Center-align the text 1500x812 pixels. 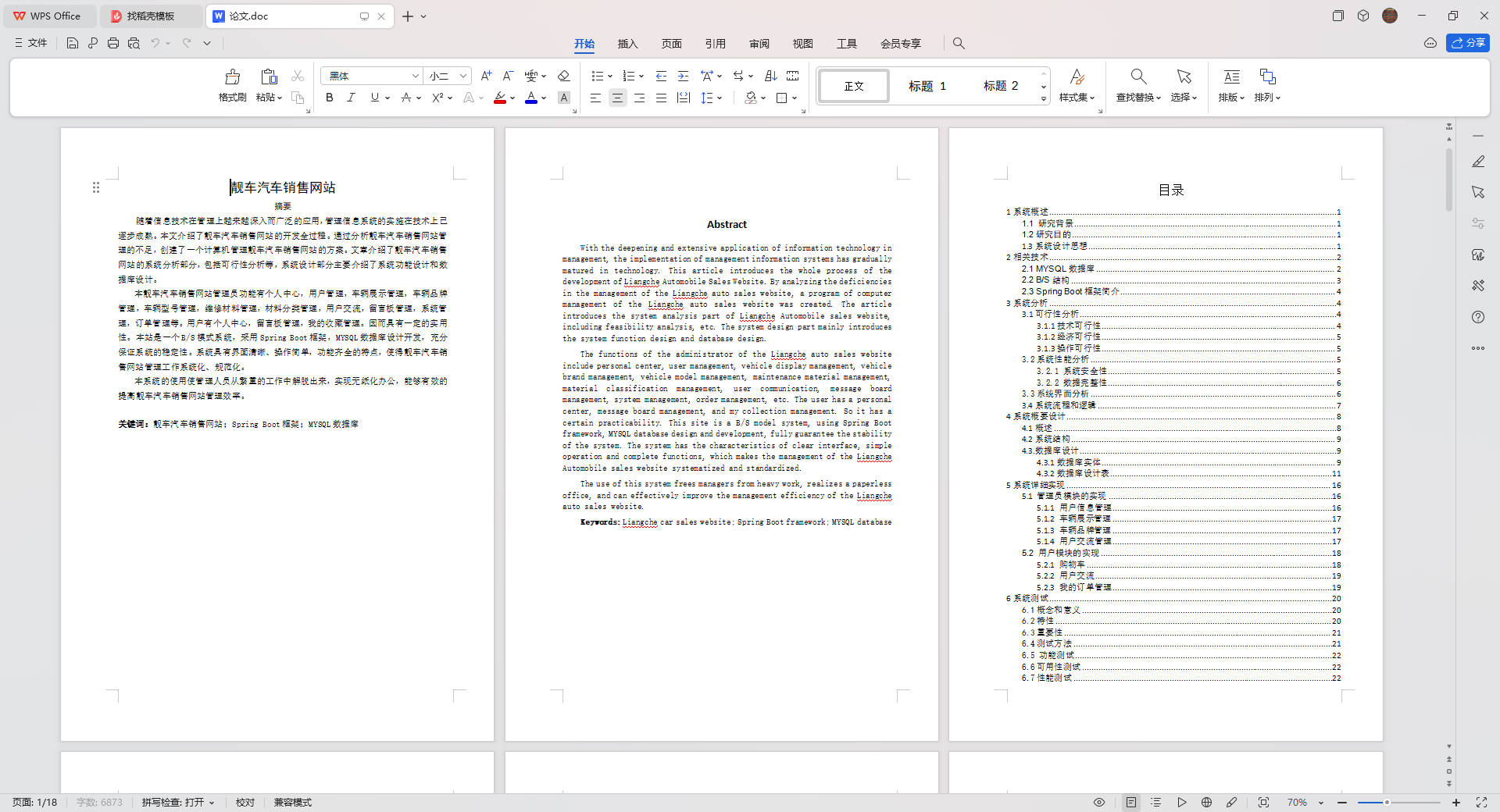point(617,98)
